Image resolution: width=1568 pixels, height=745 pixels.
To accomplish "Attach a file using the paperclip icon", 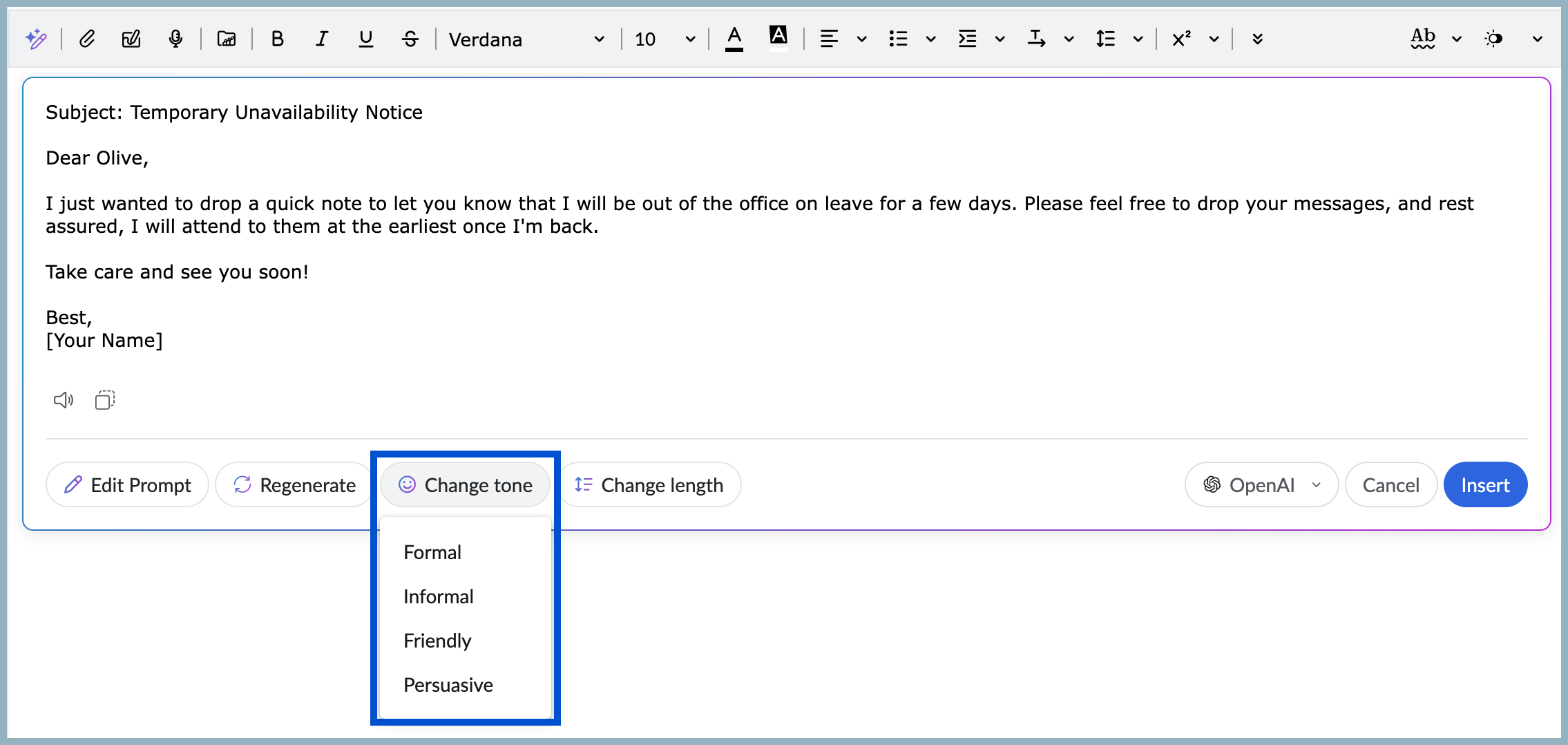I will tap(87, 39).
